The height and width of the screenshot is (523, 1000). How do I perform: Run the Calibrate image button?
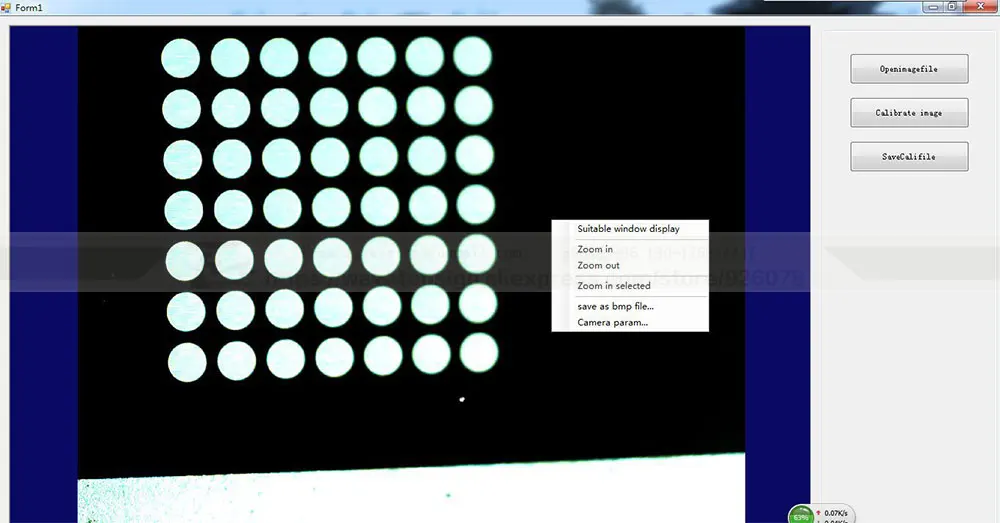coord(909,113)
